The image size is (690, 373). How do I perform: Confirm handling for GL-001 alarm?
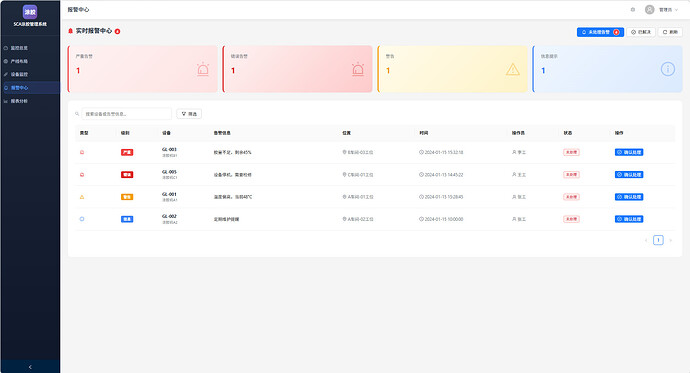point(629,197)
